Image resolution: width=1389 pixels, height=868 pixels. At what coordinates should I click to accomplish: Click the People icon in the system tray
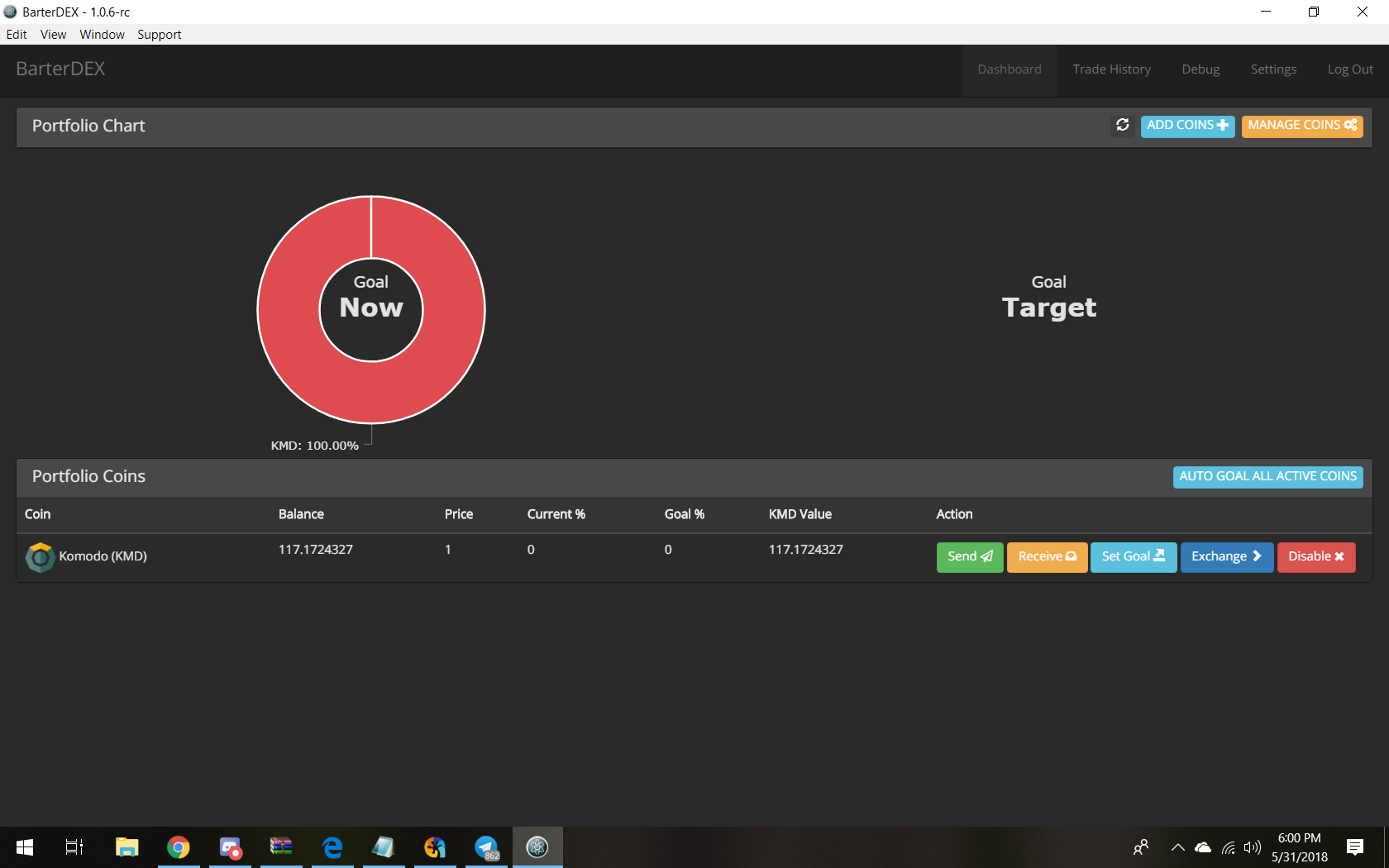click(1141, 847)
